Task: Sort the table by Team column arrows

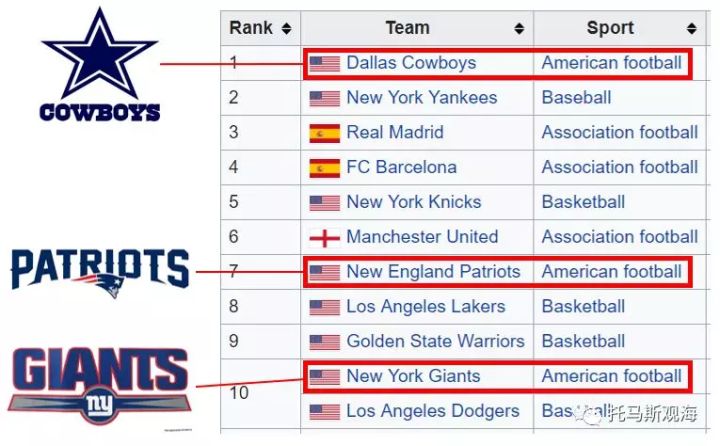Action: point(519,28)
